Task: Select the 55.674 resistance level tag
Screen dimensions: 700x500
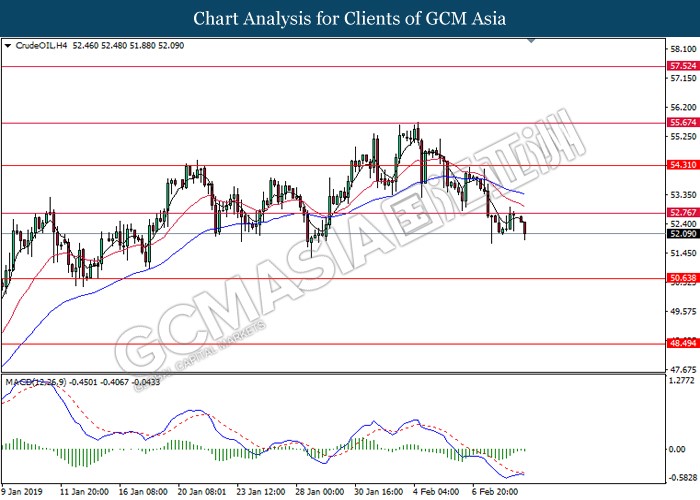Action: tap(681, 123)
